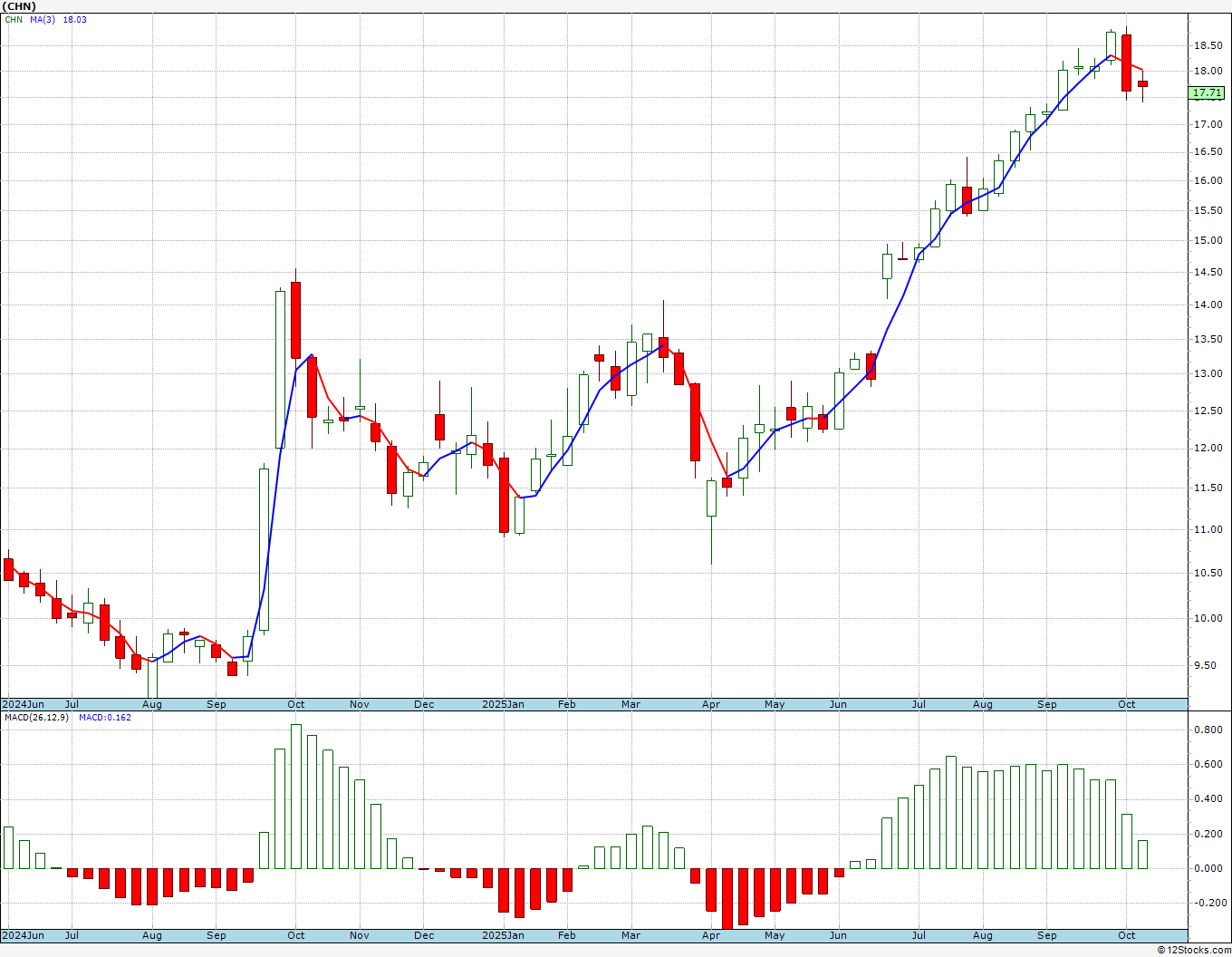Select May on the price chart time axis
This screenshot has width=1232, height=957.
tap(775, 704)
